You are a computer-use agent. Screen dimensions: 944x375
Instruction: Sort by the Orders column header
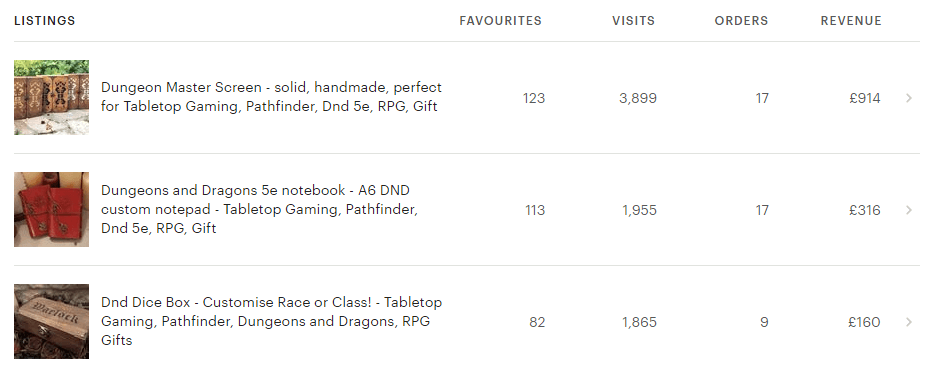tap(741, 21)
